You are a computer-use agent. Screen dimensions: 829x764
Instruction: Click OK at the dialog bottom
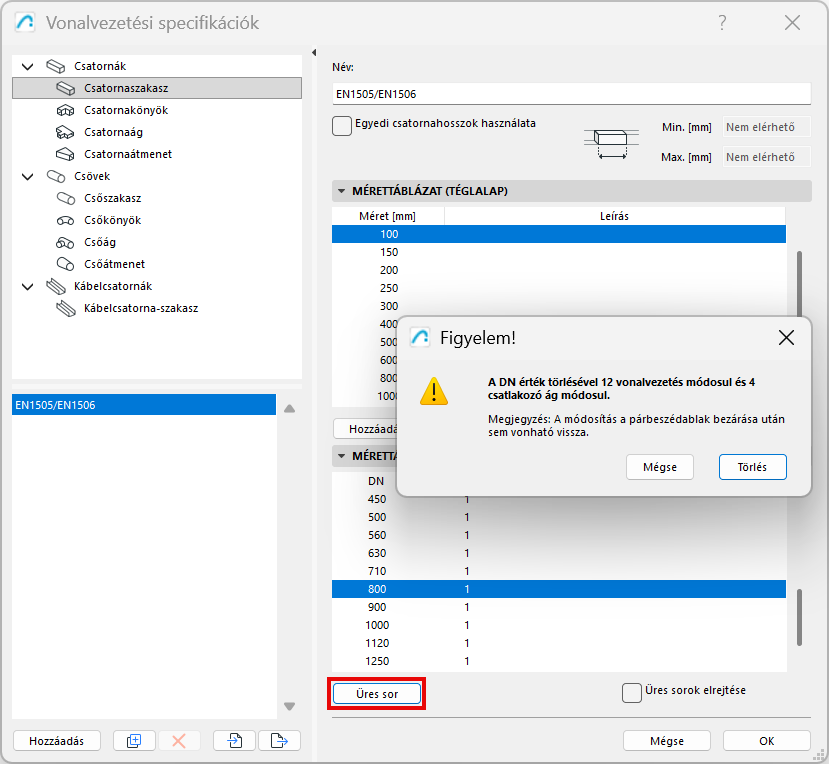point(767,741)
